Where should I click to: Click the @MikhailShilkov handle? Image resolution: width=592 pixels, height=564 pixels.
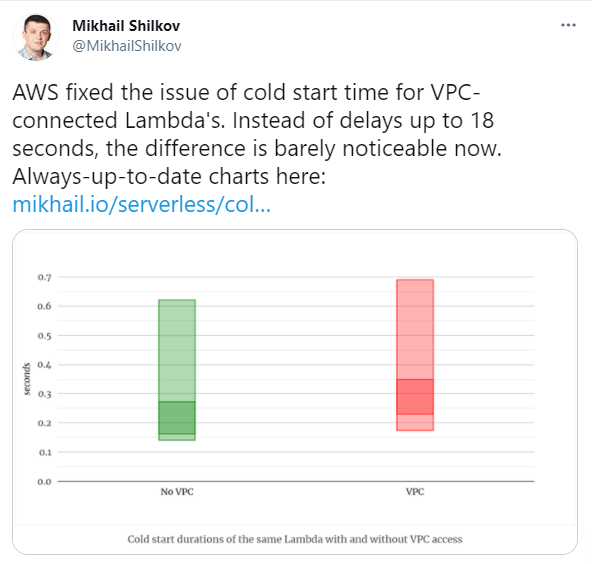(x=127, y=46)
